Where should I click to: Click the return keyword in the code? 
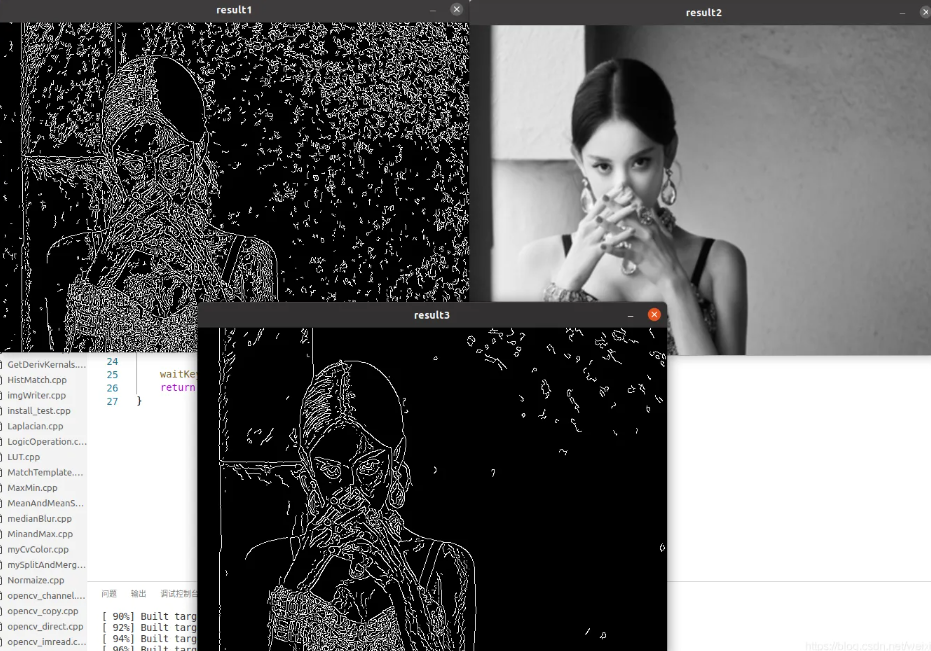coord(178,387)
